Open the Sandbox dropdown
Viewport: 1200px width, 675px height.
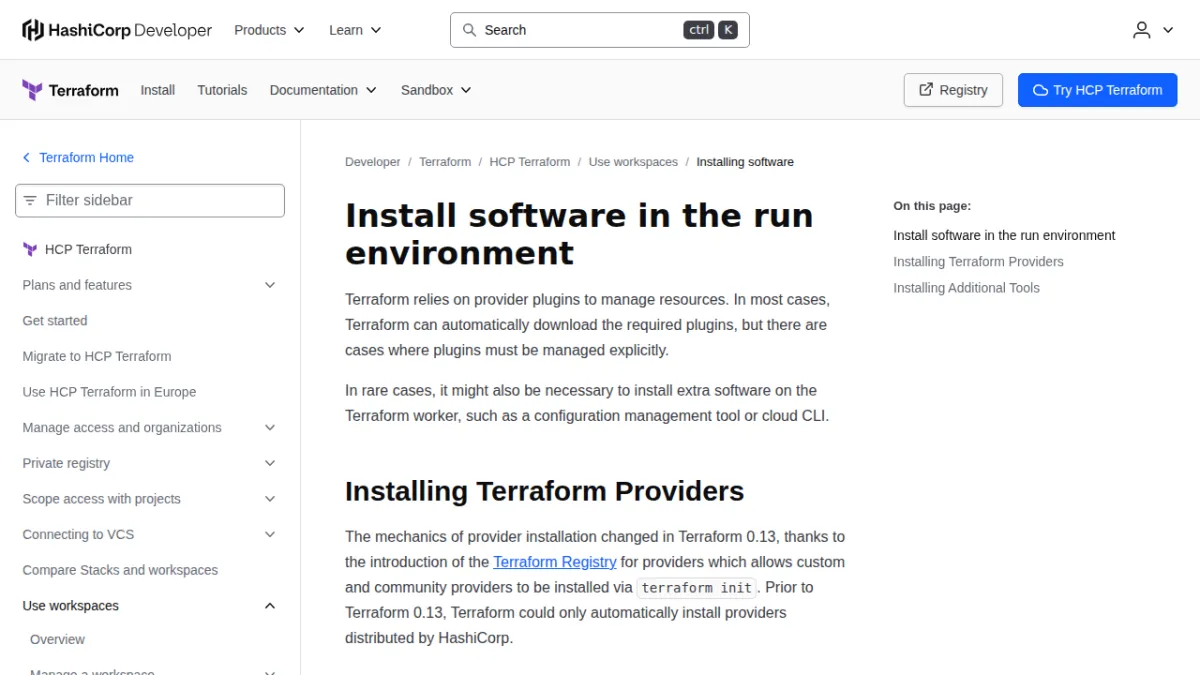[x=436, y=90]
